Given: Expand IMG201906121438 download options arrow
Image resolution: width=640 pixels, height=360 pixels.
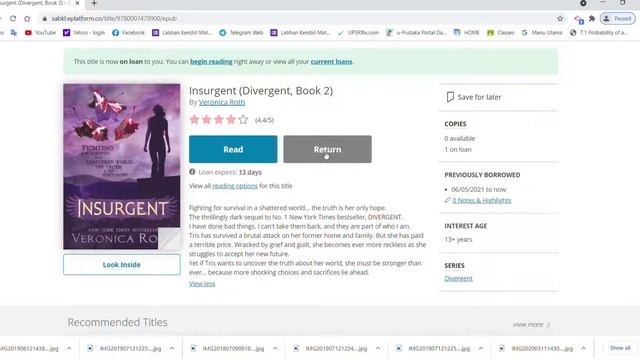Looking at the screenshot, I should tap(69, 349).
